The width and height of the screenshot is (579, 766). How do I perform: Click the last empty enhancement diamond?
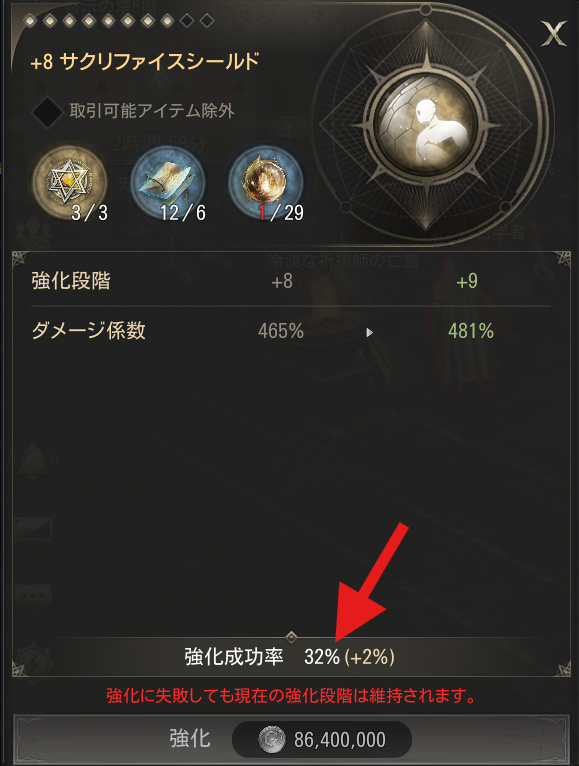click(x=207, y=21)
